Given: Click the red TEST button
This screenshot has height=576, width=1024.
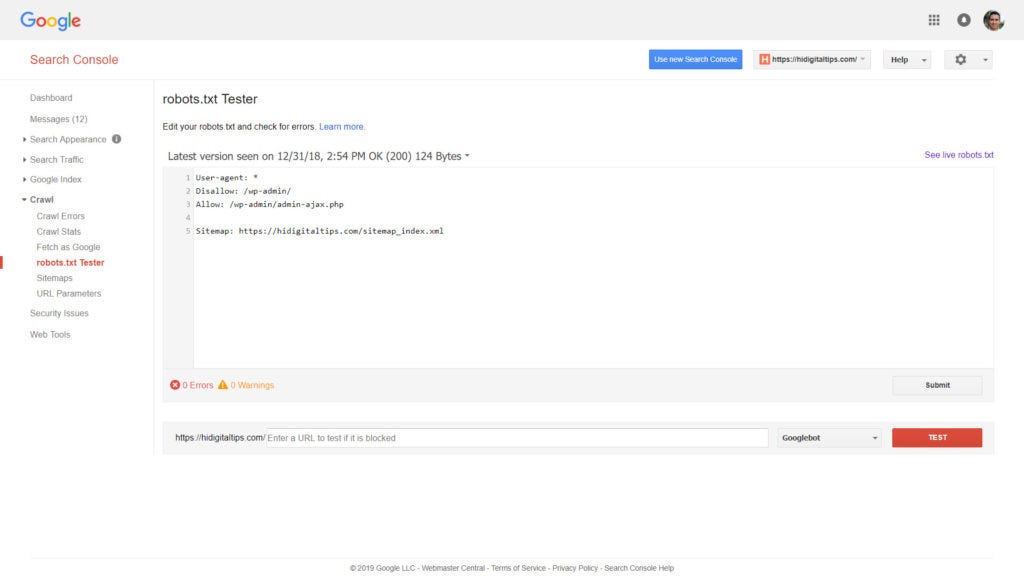Looking at the screenshot, I should 936,438.
